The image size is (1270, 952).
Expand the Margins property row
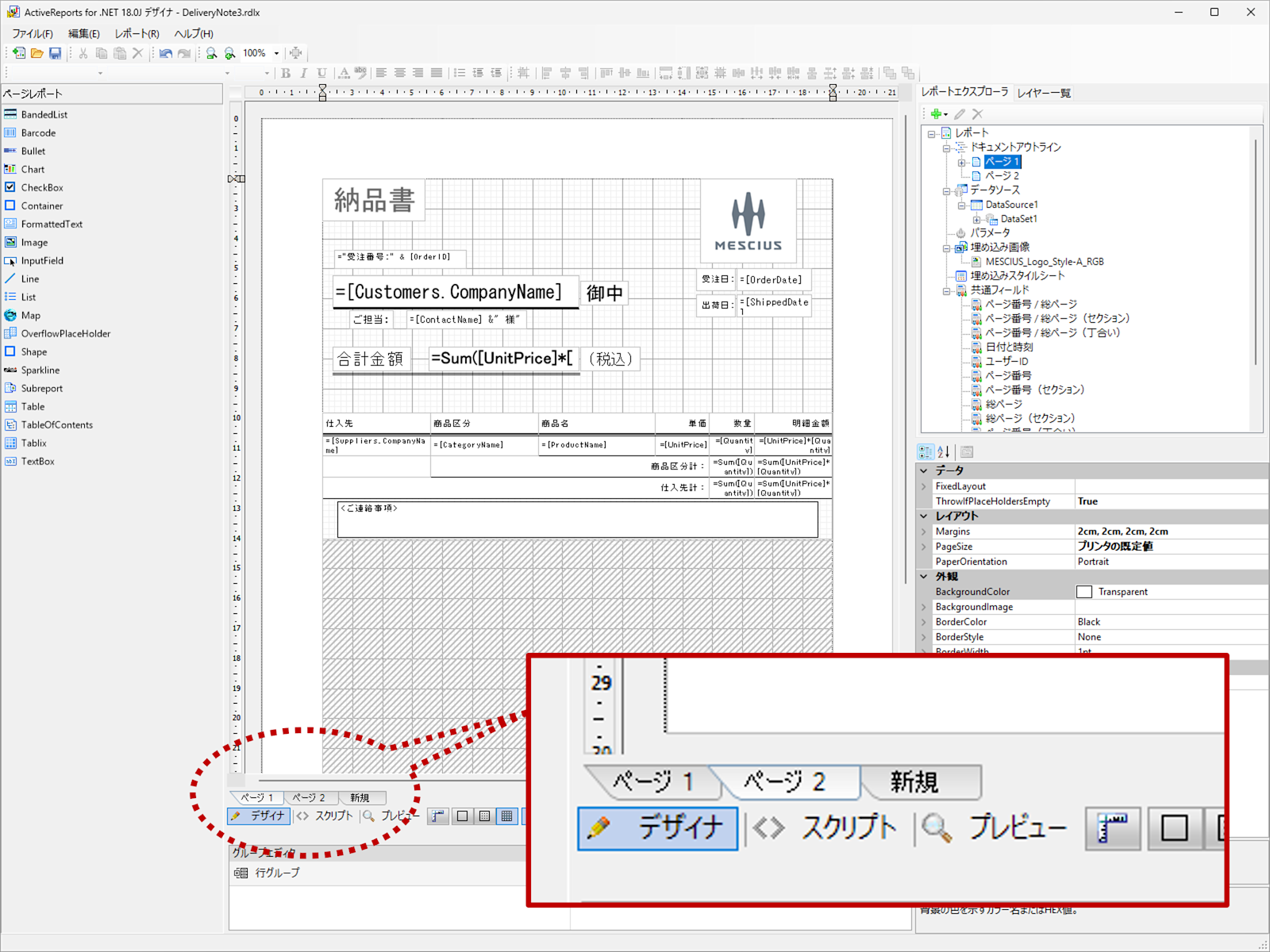tap(924, 532)
